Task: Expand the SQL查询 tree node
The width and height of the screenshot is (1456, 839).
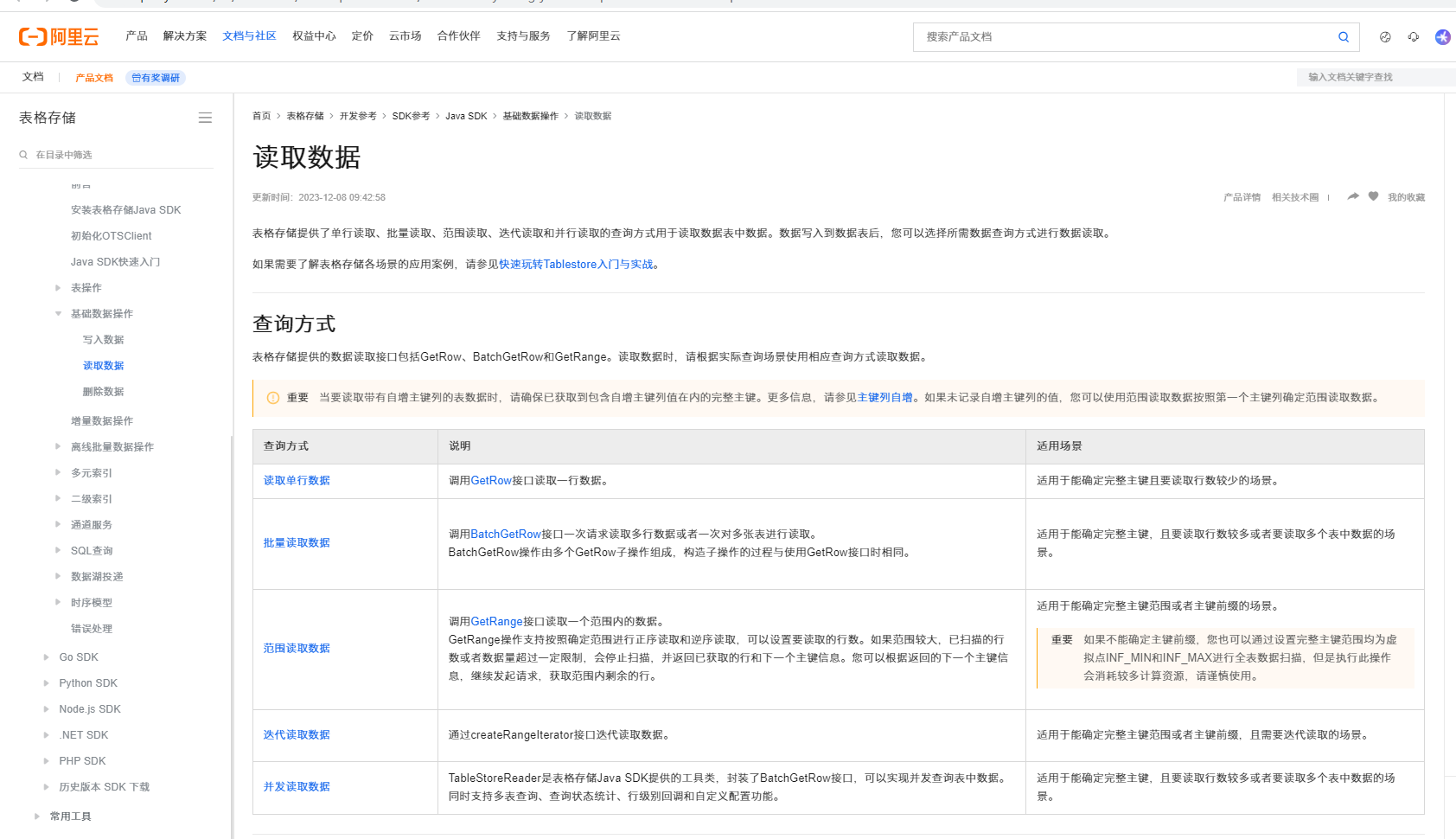Action: pyautogui.click(x=58, y=551)
